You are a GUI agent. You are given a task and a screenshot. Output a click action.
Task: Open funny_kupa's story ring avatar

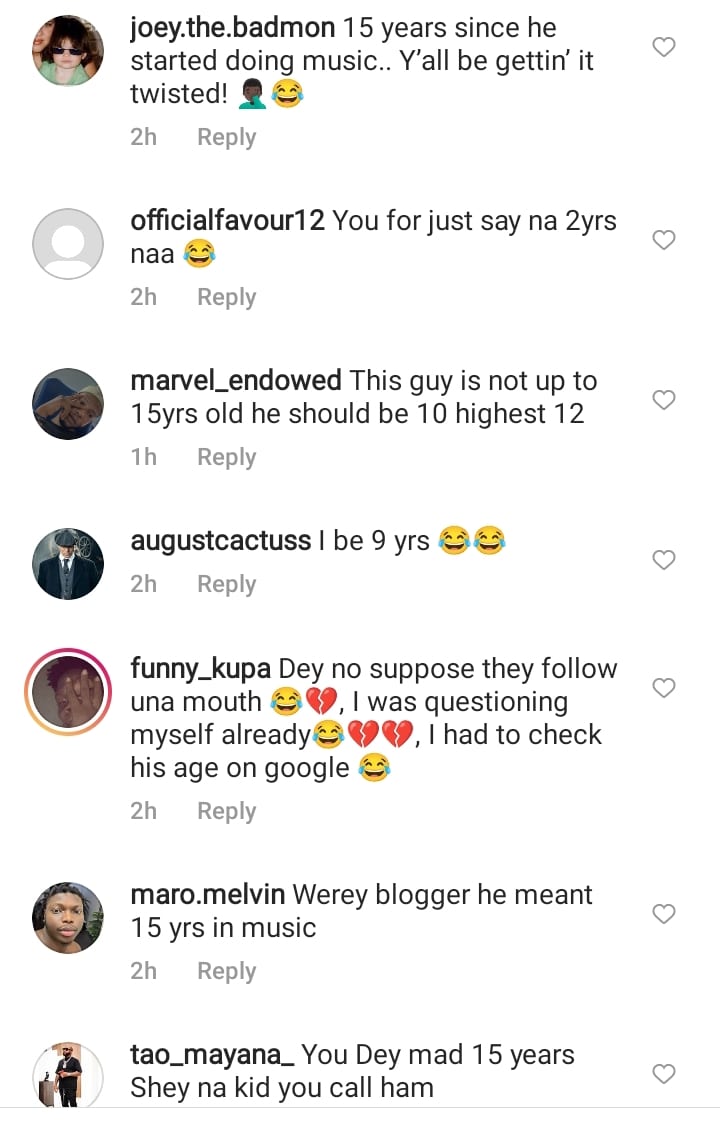(x=68, y=691)
